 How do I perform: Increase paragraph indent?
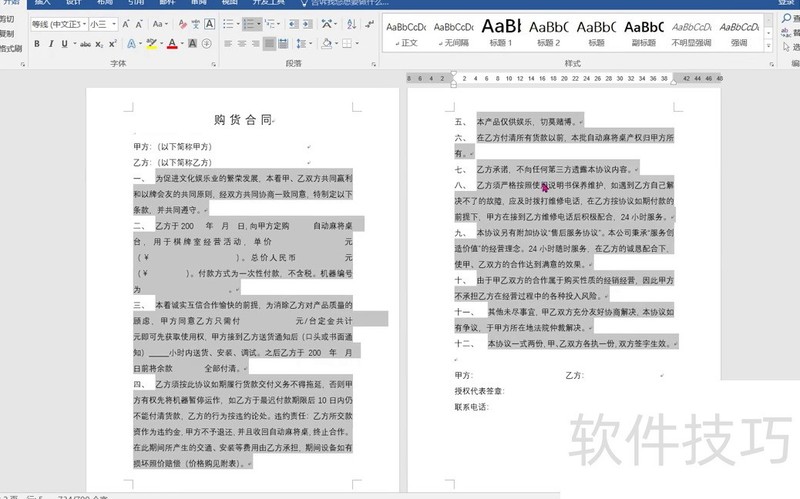308,24
